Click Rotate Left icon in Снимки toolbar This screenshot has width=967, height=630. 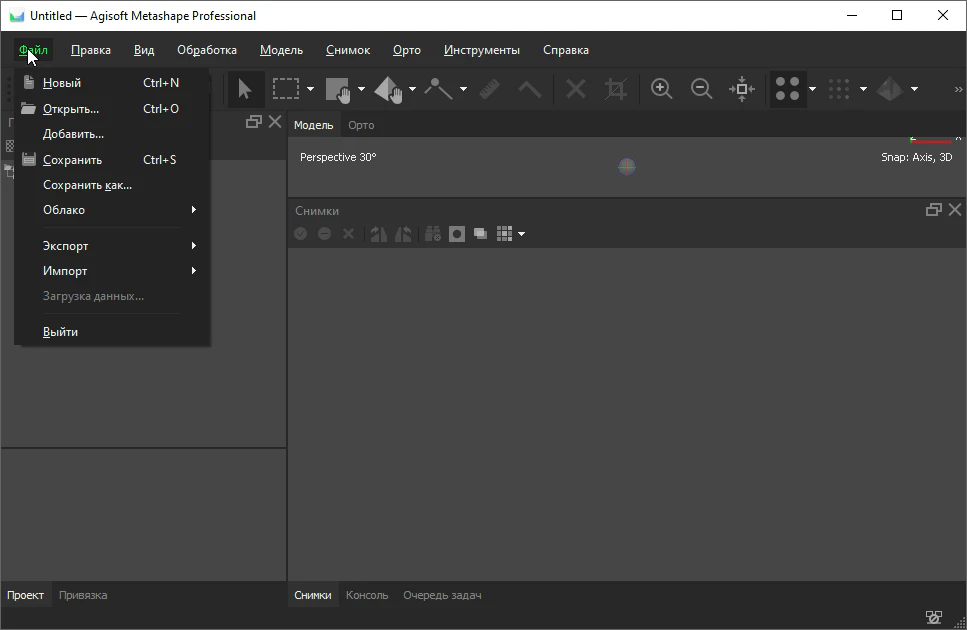(403, 234)
